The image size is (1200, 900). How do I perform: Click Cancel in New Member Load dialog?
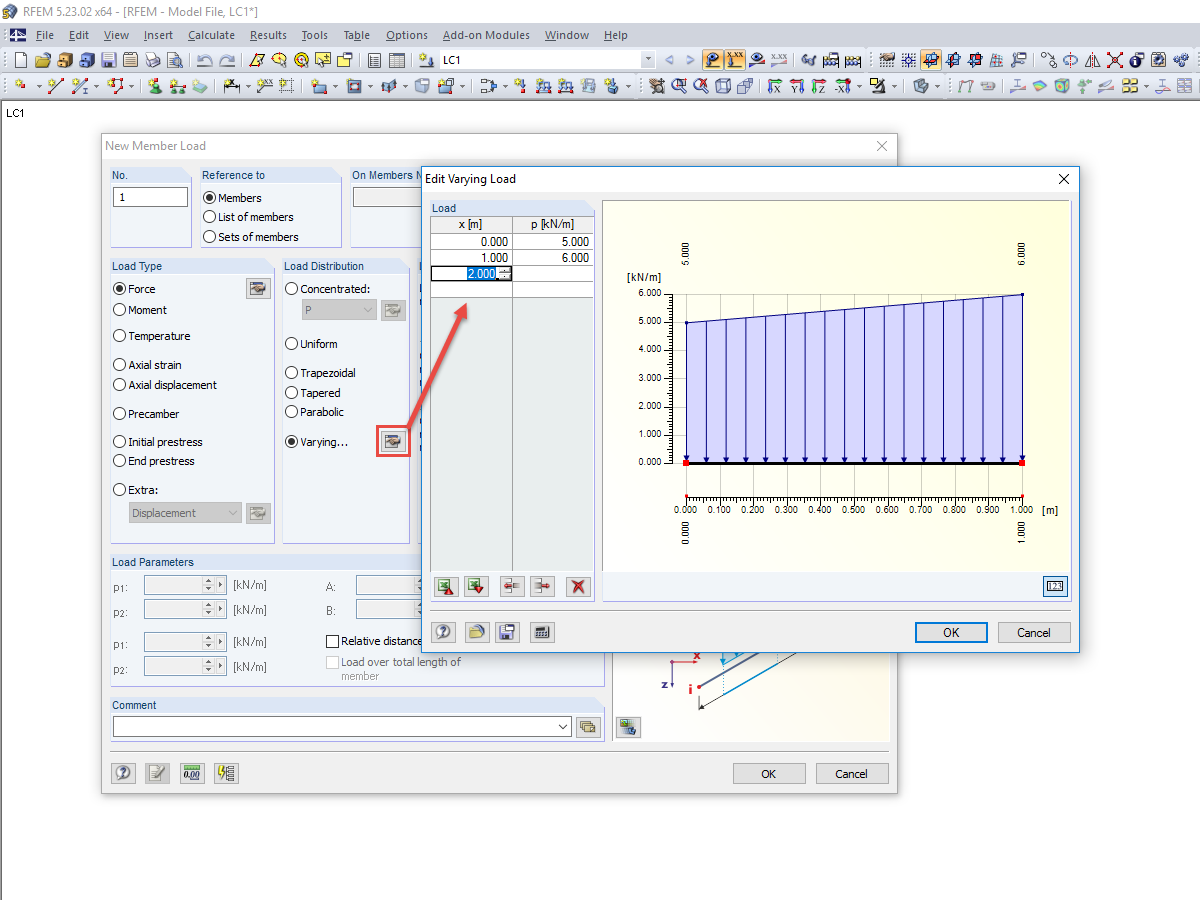pos(852,773)
